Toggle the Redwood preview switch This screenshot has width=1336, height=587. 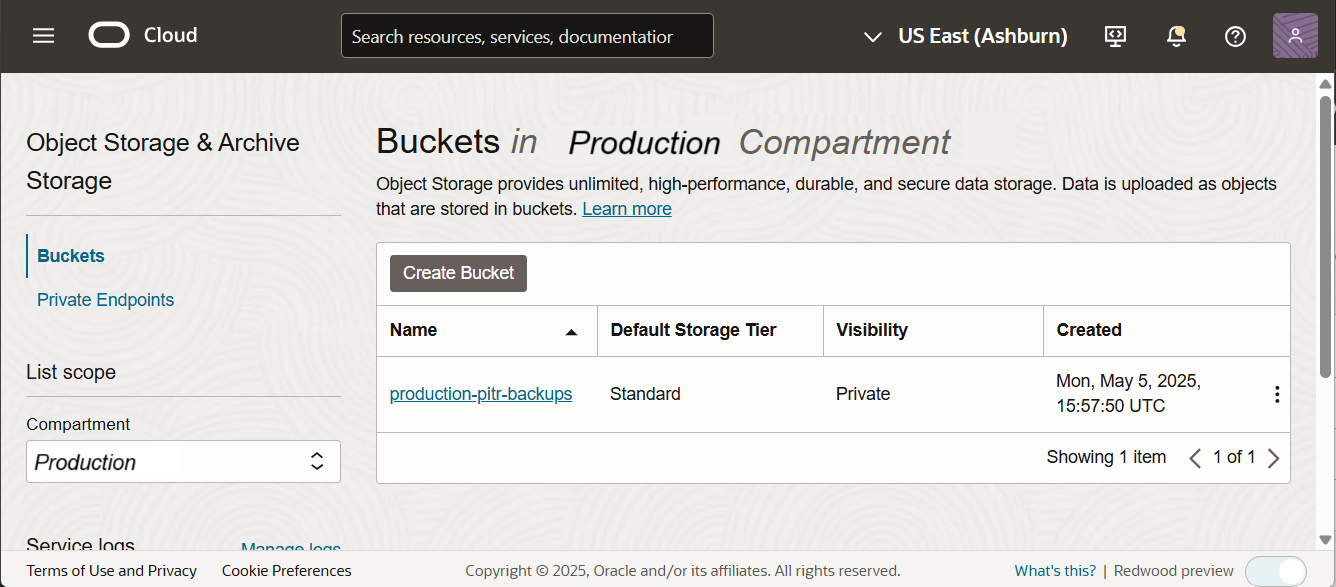coord(1276,571)
